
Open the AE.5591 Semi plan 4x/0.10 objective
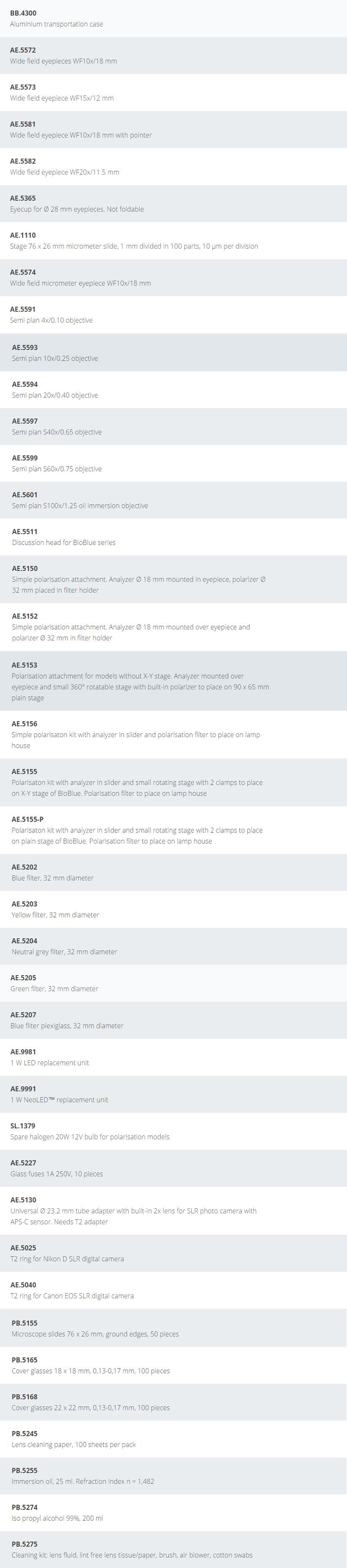[x=173, y=315]
